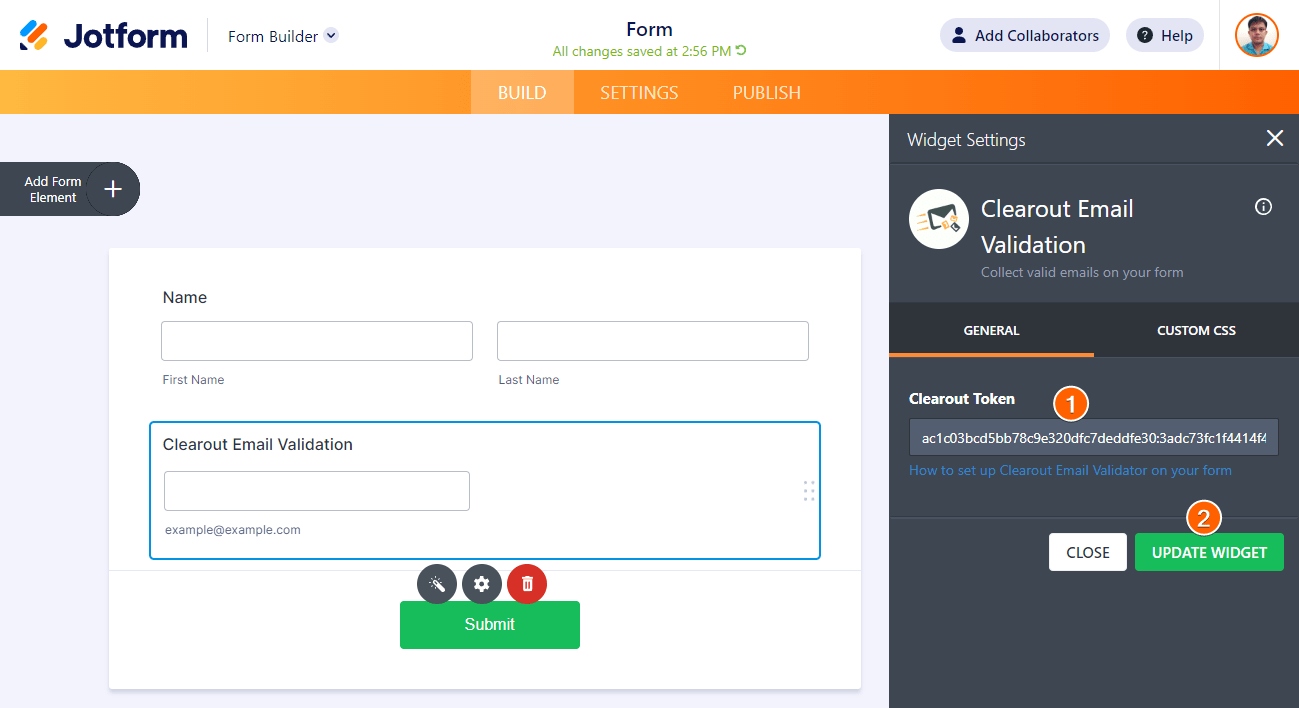Click the Clearout Email Validation field label
This screenshot has width=1299, height=708.
(258, 444)
